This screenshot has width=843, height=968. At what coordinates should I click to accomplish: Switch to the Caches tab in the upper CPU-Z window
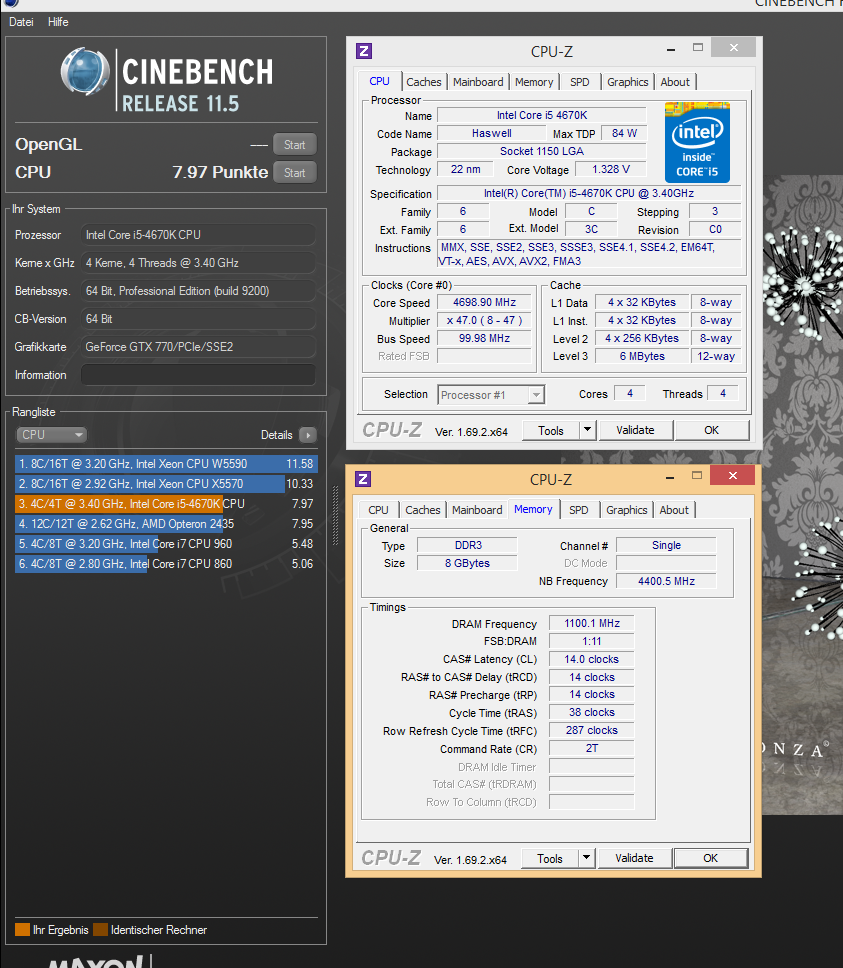(423, 82)
